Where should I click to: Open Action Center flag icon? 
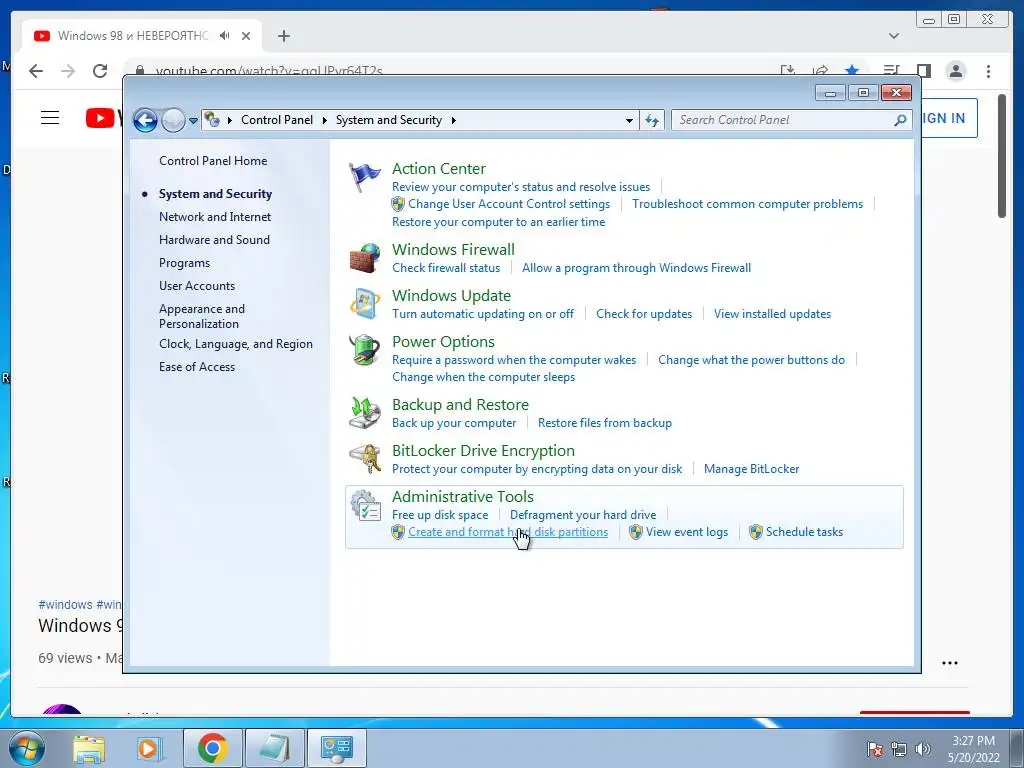click(364, 176)
